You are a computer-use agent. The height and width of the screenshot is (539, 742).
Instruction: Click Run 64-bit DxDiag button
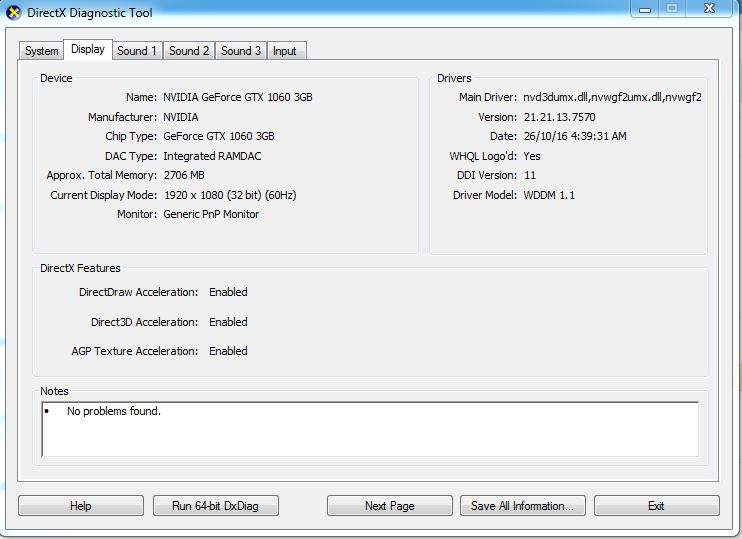216,506
